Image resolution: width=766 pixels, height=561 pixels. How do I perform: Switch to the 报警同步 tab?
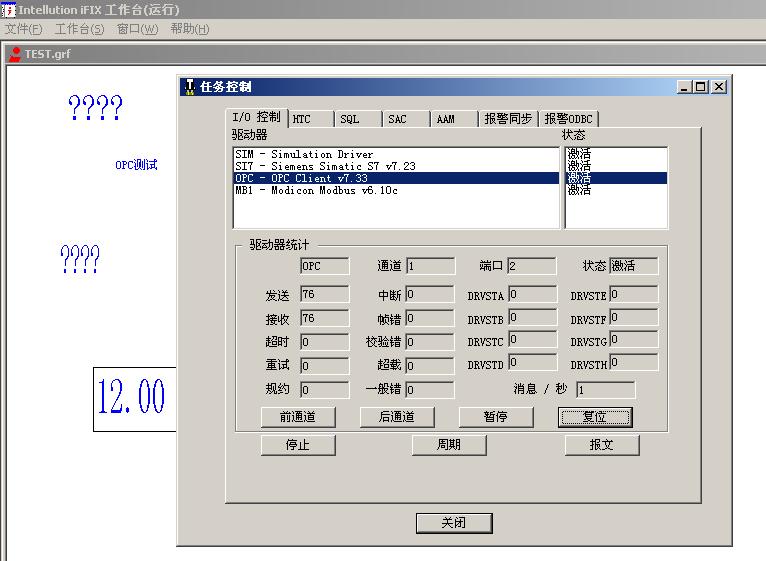coord(508,119)
